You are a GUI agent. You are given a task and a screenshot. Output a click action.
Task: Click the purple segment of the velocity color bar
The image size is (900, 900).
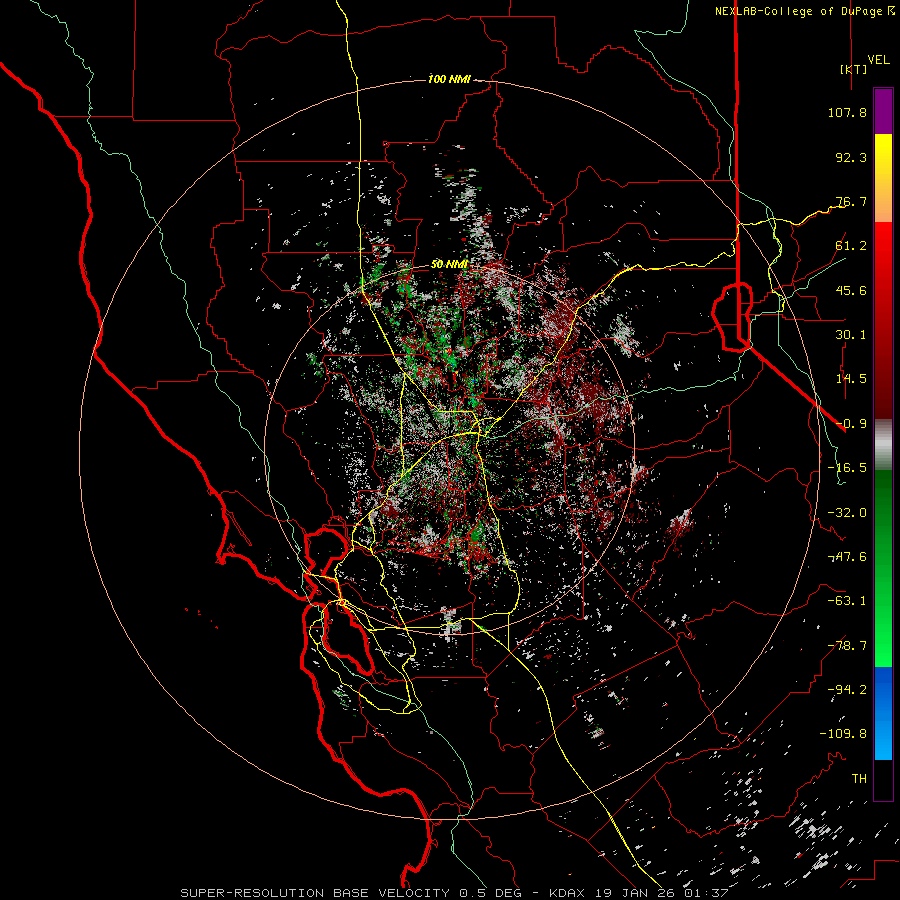click(x=883, y=111)
